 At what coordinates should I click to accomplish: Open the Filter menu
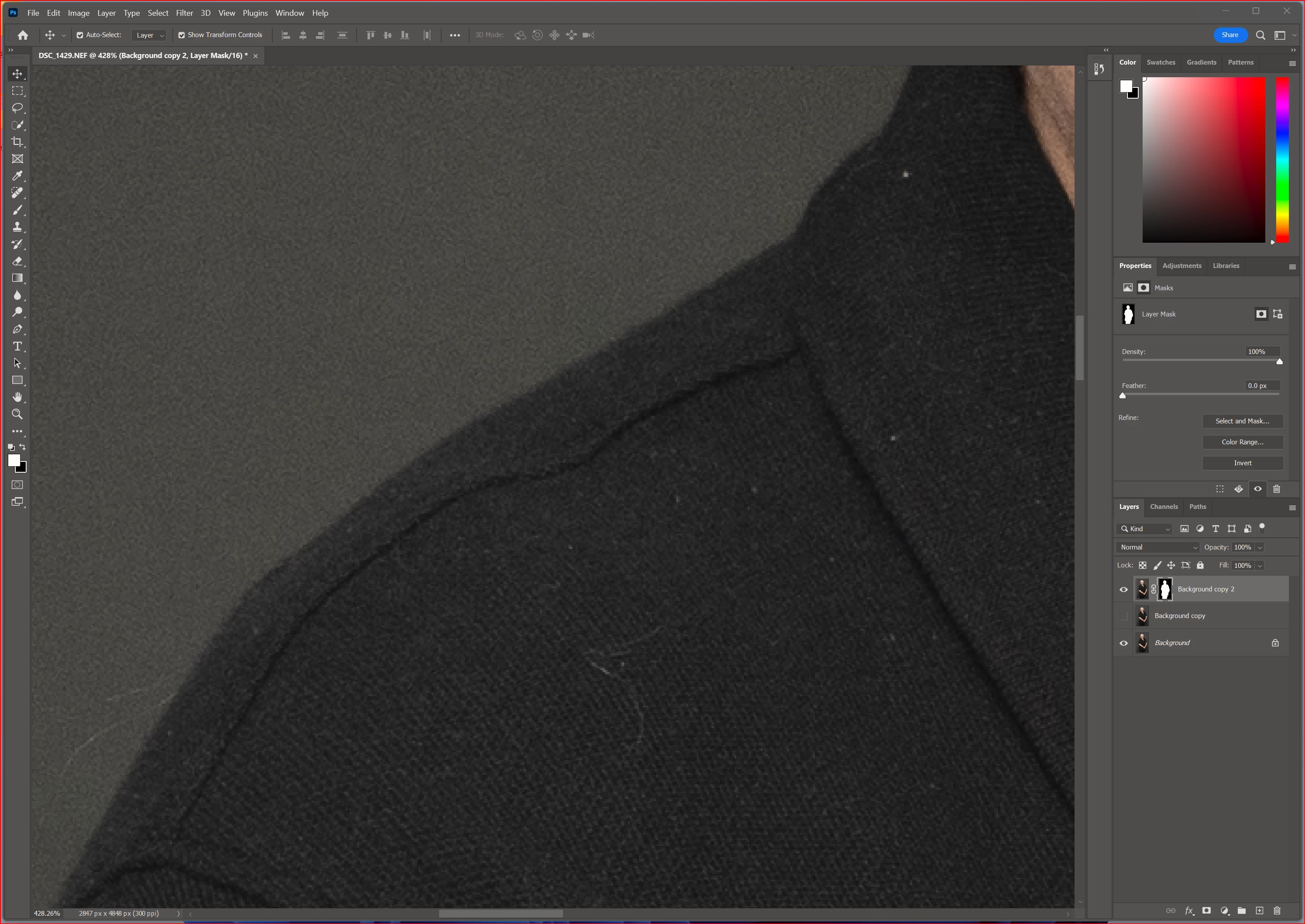(x=184, y=13)
